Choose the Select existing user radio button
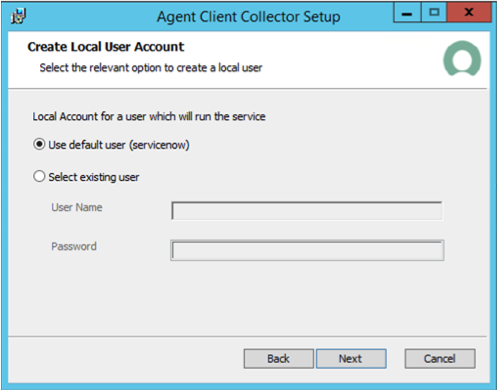The height and width of the screenshot is (390, 497). pos(39,177)
